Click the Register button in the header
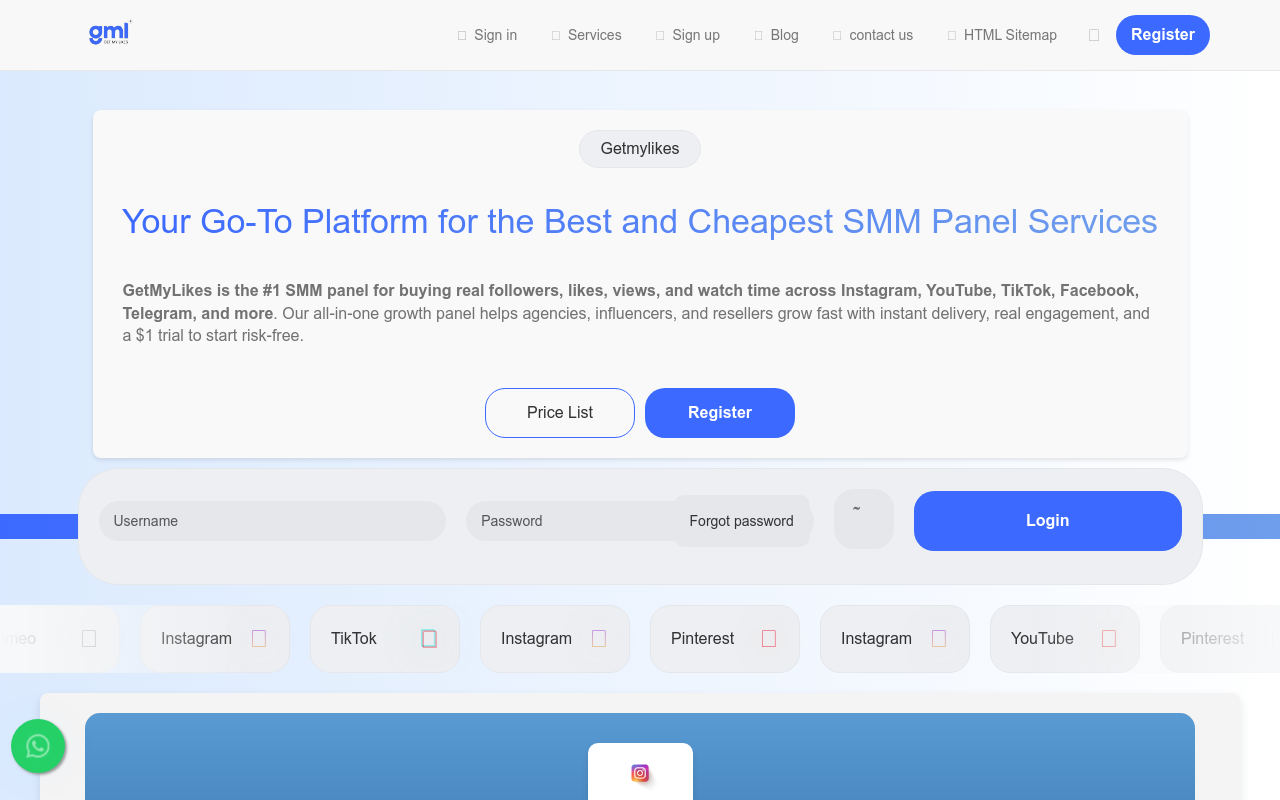The height and width of the screenshot is (800, 1280). 1163,35
